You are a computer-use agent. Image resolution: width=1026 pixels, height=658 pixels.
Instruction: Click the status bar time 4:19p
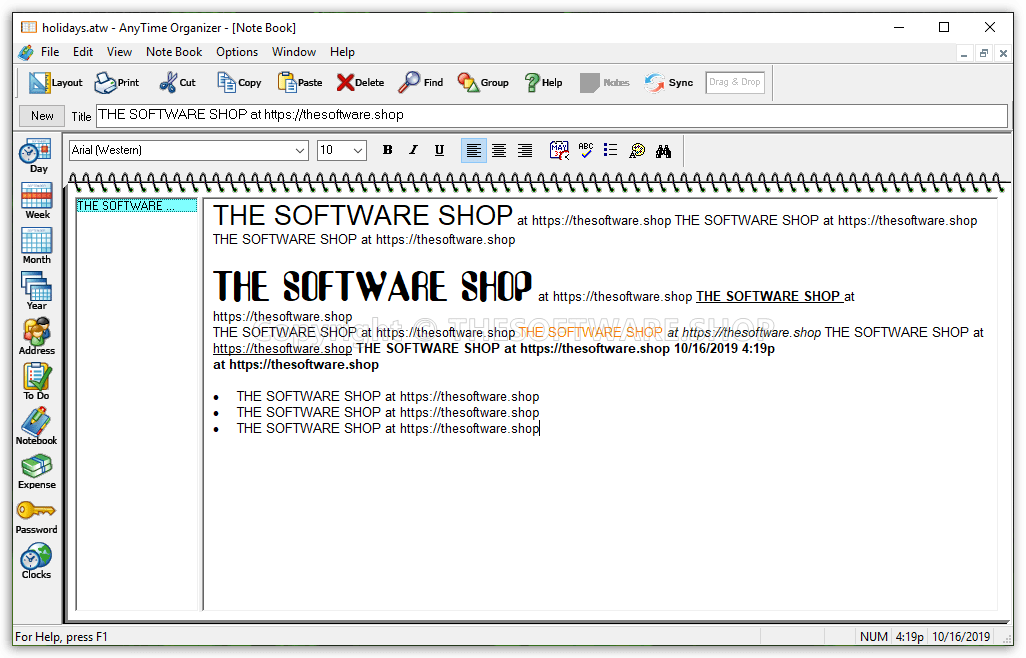(910, 636)
